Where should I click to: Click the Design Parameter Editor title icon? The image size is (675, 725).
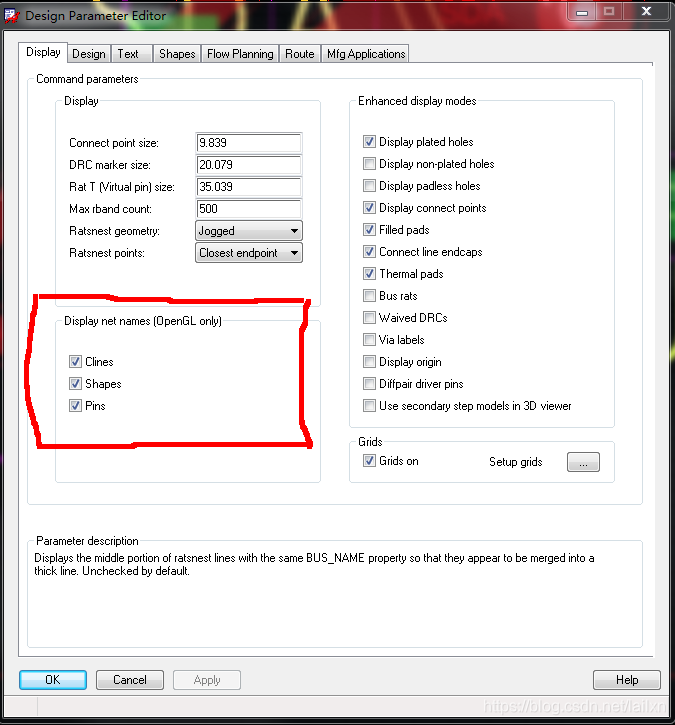(10, 15)
